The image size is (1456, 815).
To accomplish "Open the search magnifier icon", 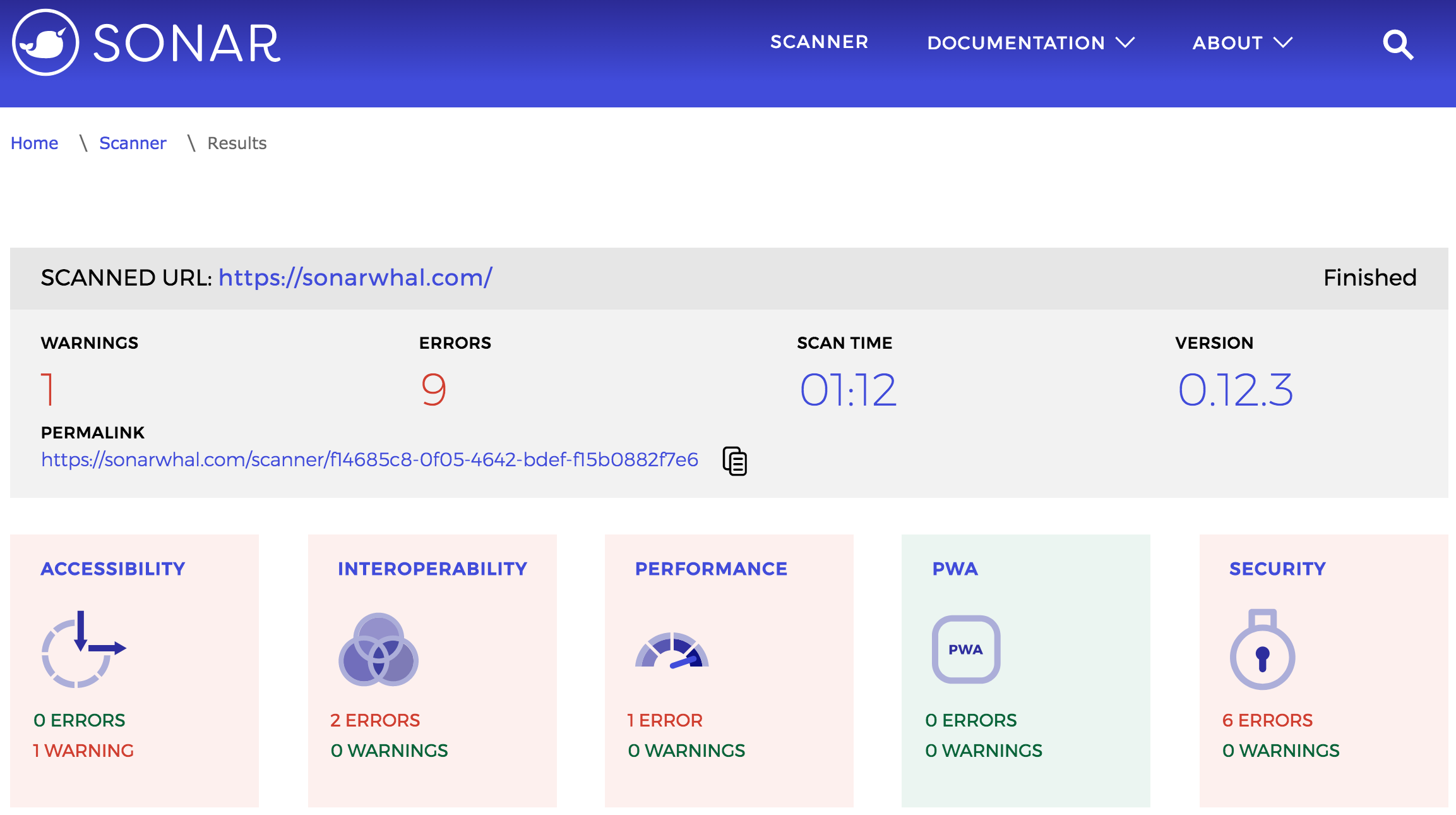I will coord(1397,44).
